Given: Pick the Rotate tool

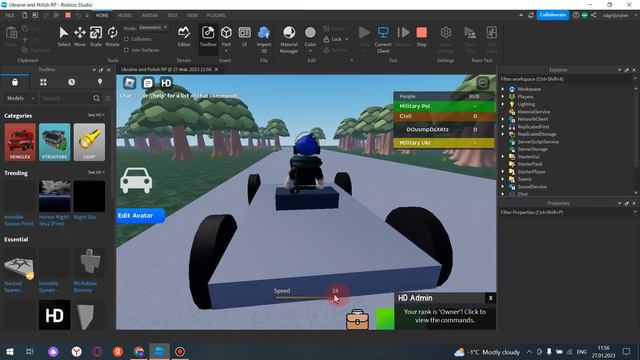Looking at the screenshot, I should (x=112, y=36).
